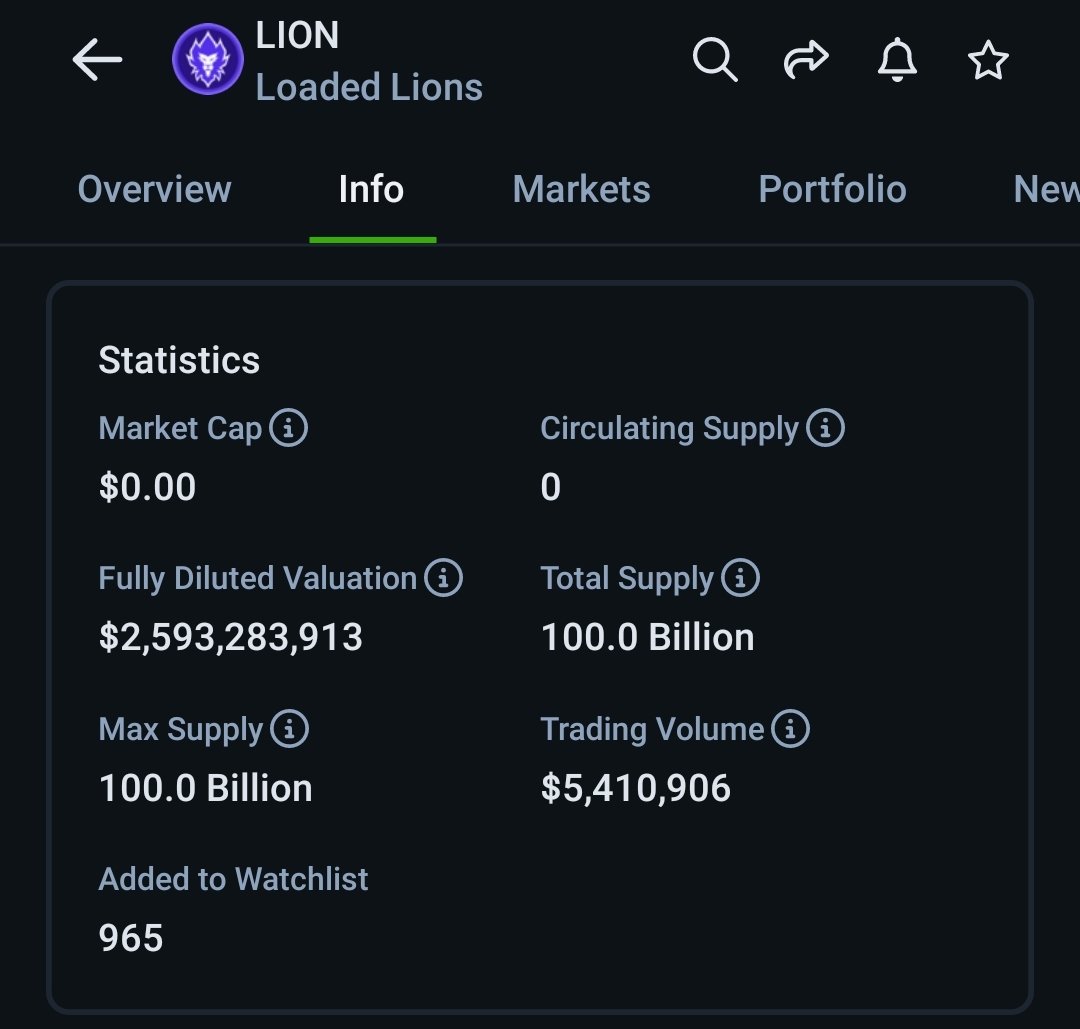This screenshot has width=1080, height=1029.
Task: Show Max Supply info tooltip
Action: click(x=289, y=729)
